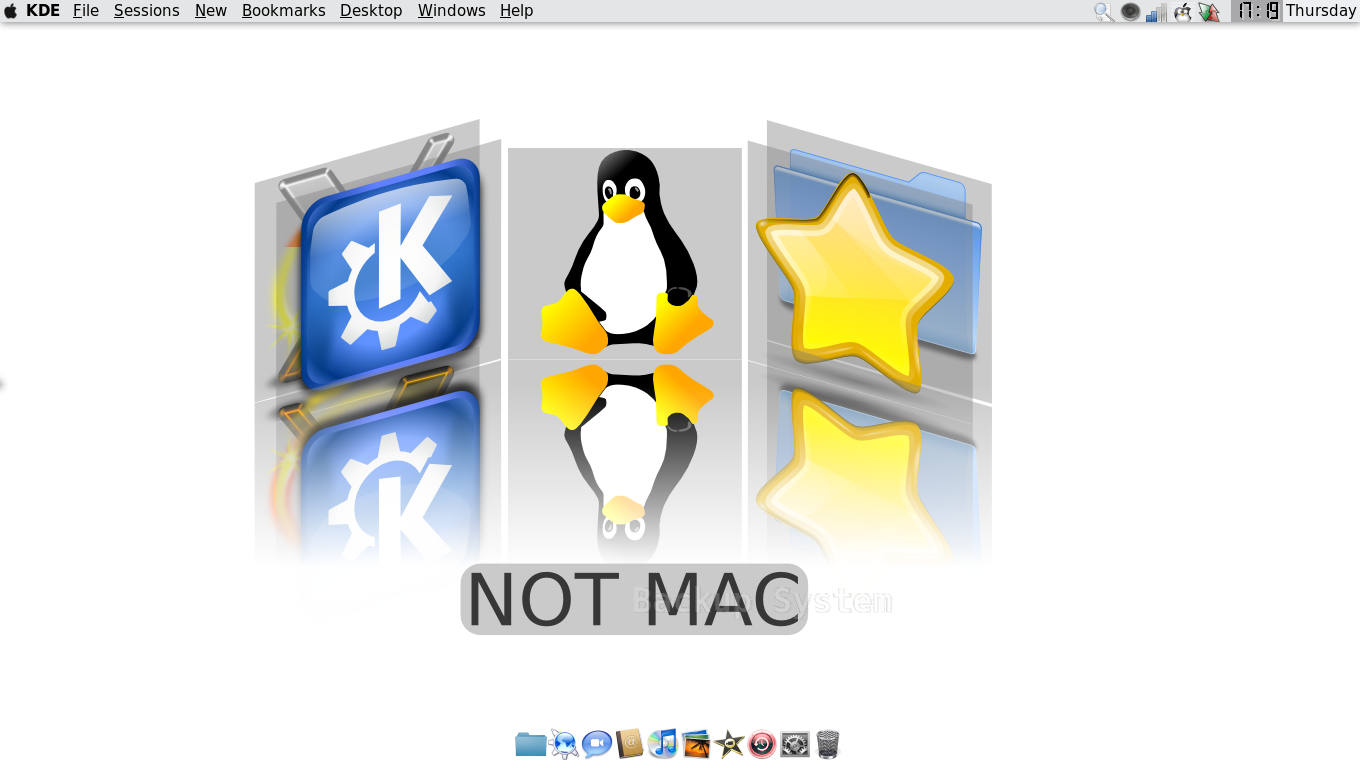This screenshot has height=768, width=1360.
Task: Open the Windows menu
Action: pos(452,11)
